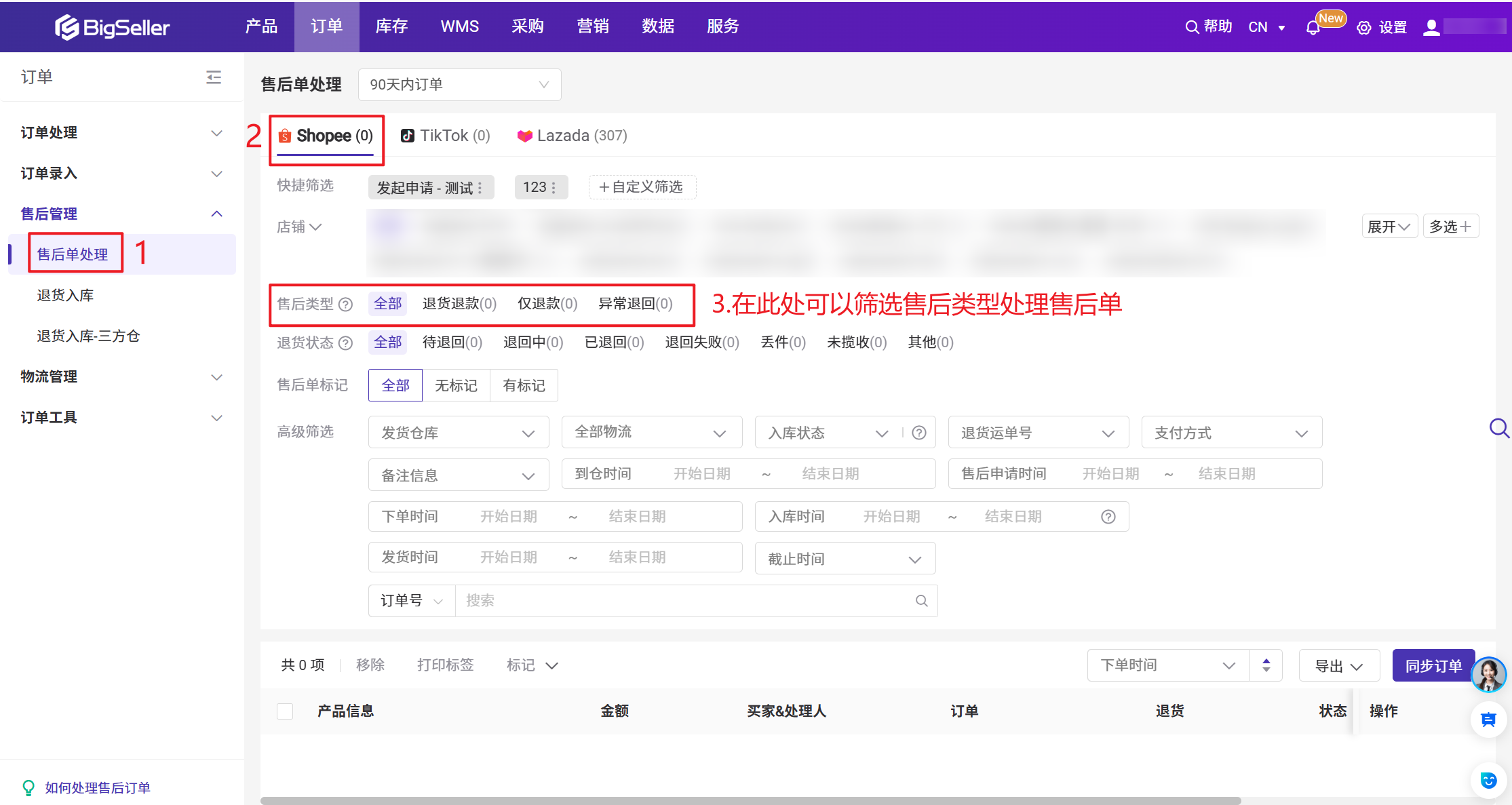
Task: Open the WMS top menu
Action: point(459,26)
